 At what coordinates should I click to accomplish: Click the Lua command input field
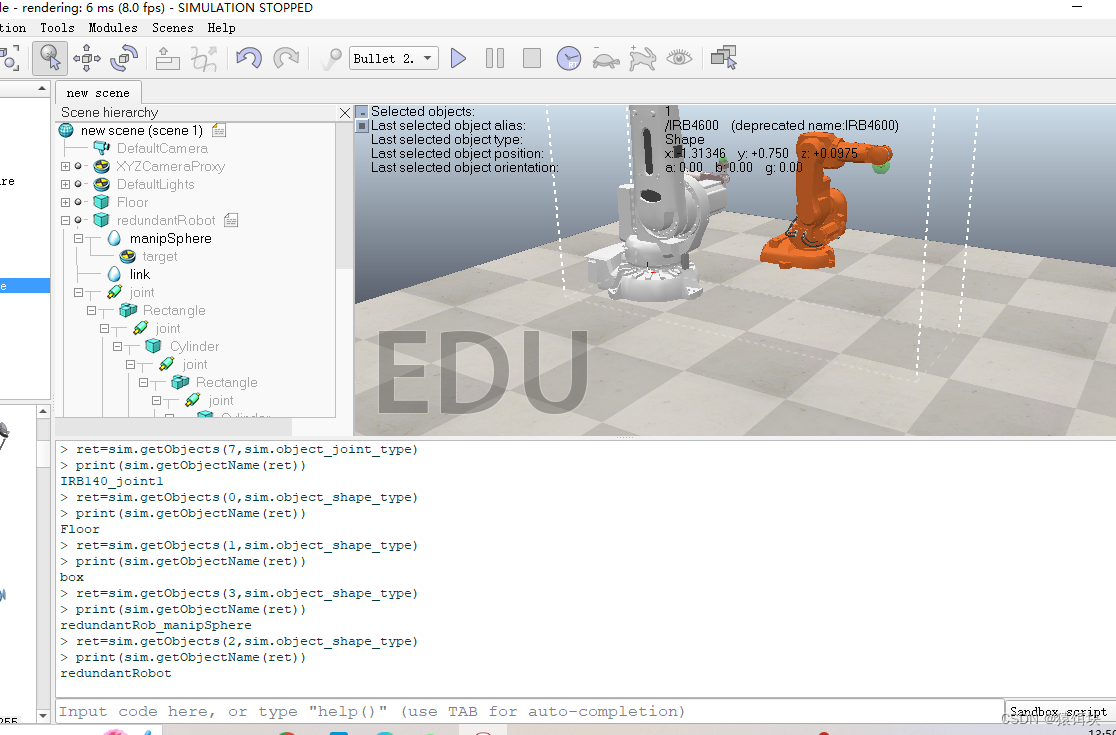pyautogui.click(x=530, y=712)
